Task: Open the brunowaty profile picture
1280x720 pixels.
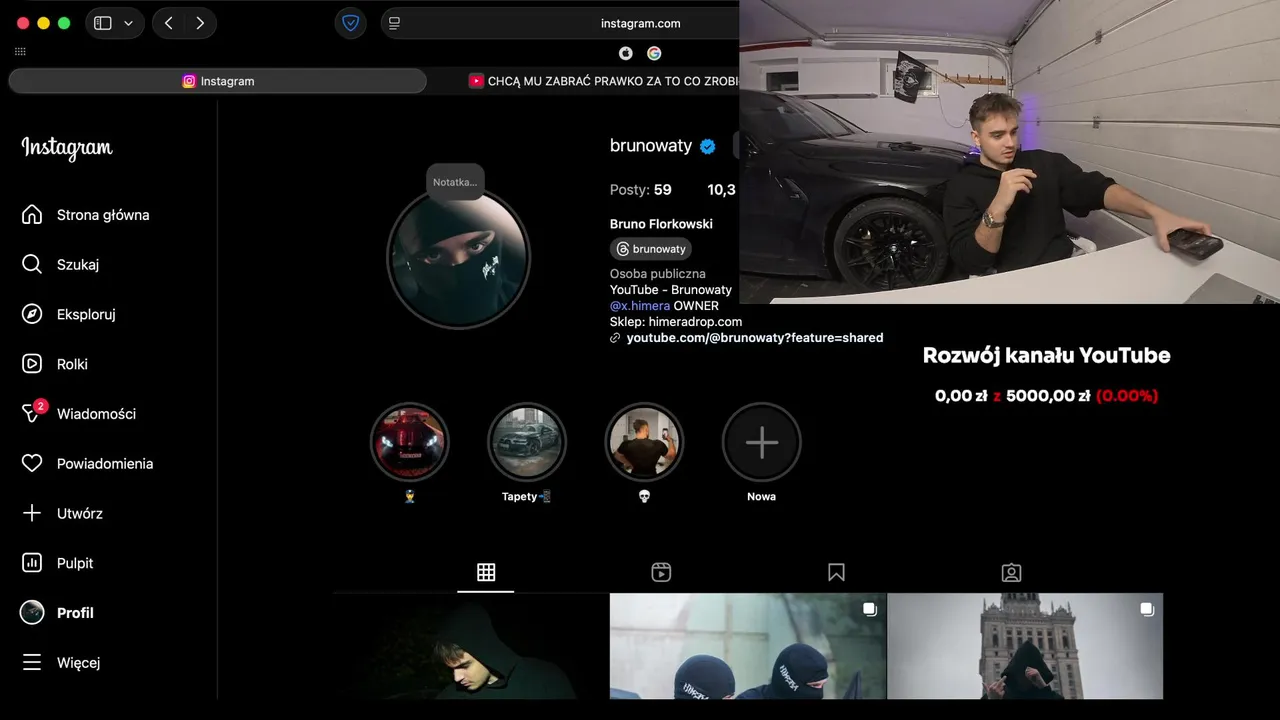Action: (x=458, y=258)
